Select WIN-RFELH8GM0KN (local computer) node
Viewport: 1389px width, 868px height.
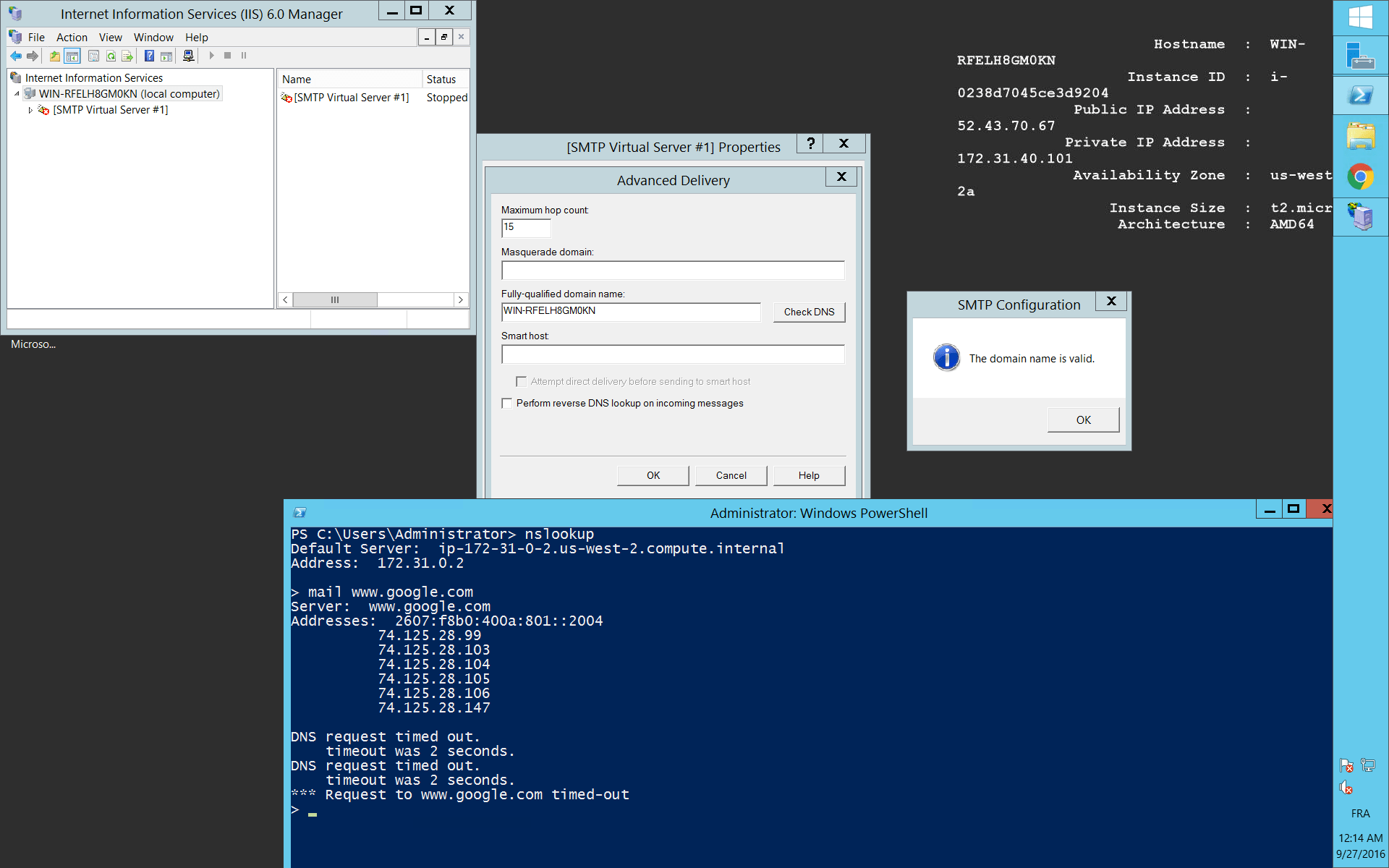(x=129, y=94)
